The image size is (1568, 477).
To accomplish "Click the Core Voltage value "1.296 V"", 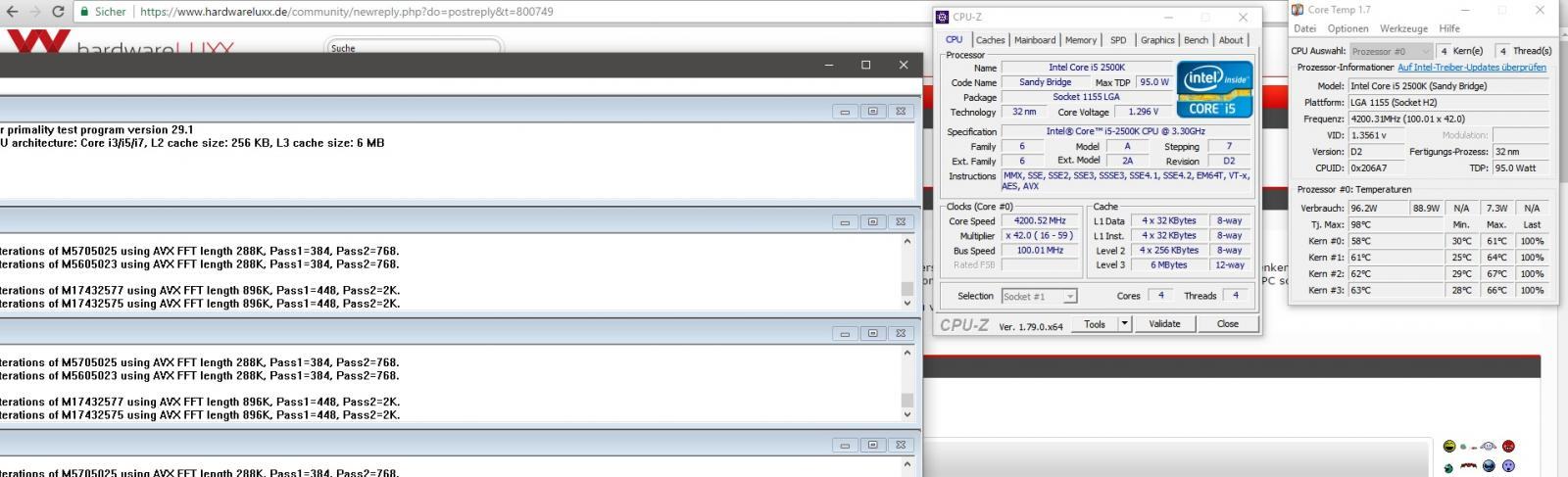I will point(1143,112).
